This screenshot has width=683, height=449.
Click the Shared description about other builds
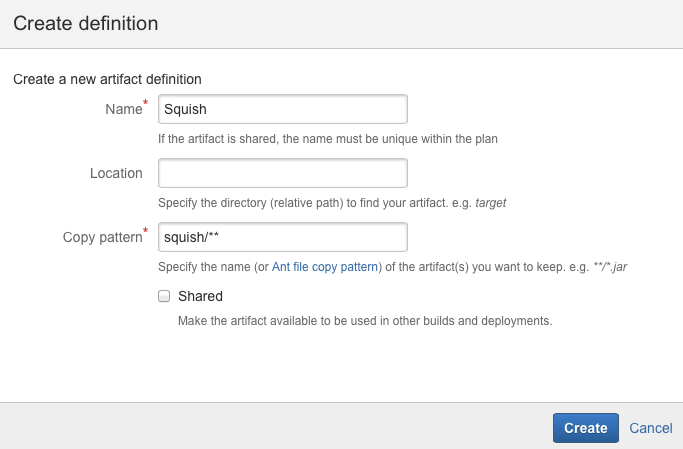[364, 321]
